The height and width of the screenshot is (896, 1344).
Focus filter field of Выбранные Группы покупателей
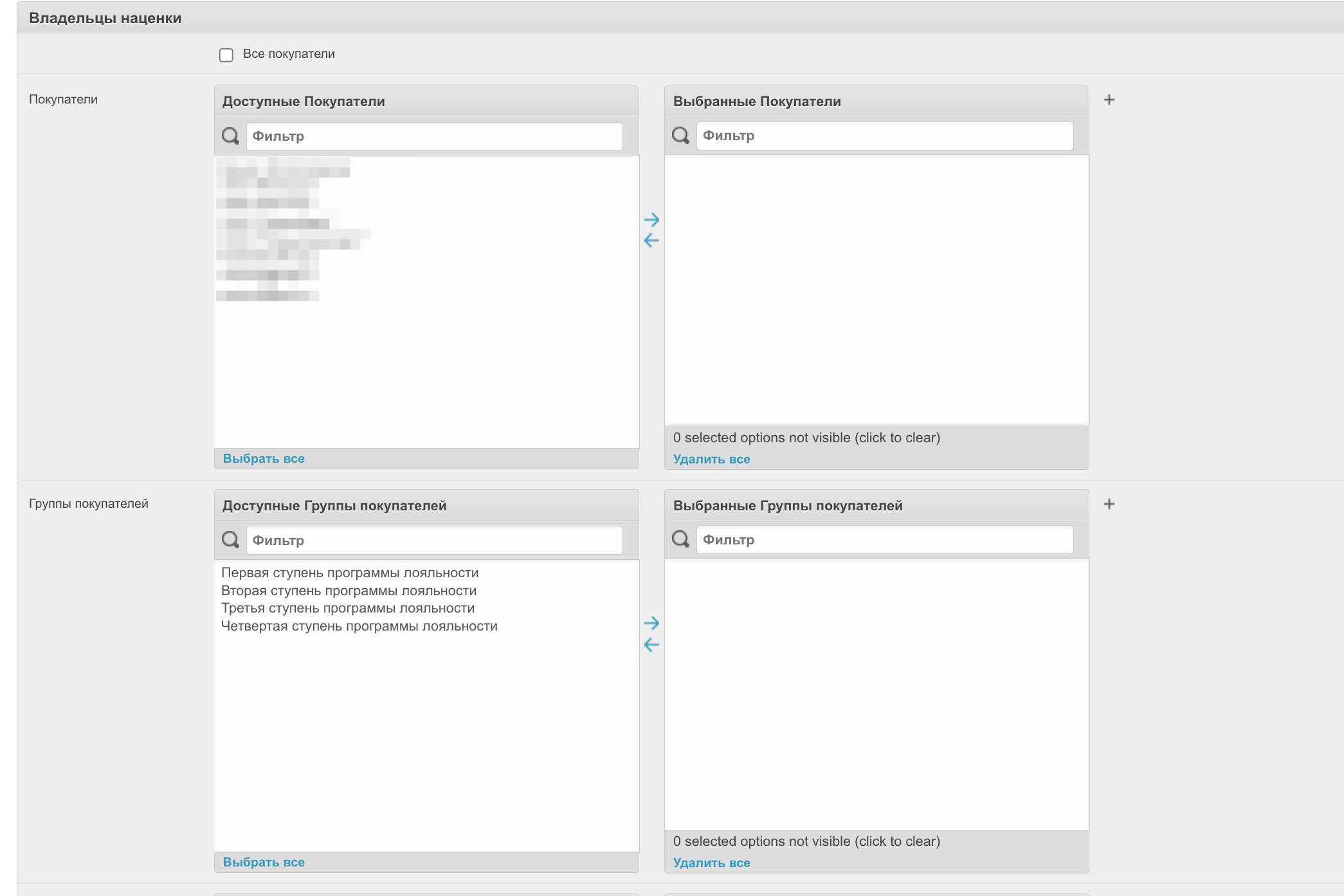(884, 540)
